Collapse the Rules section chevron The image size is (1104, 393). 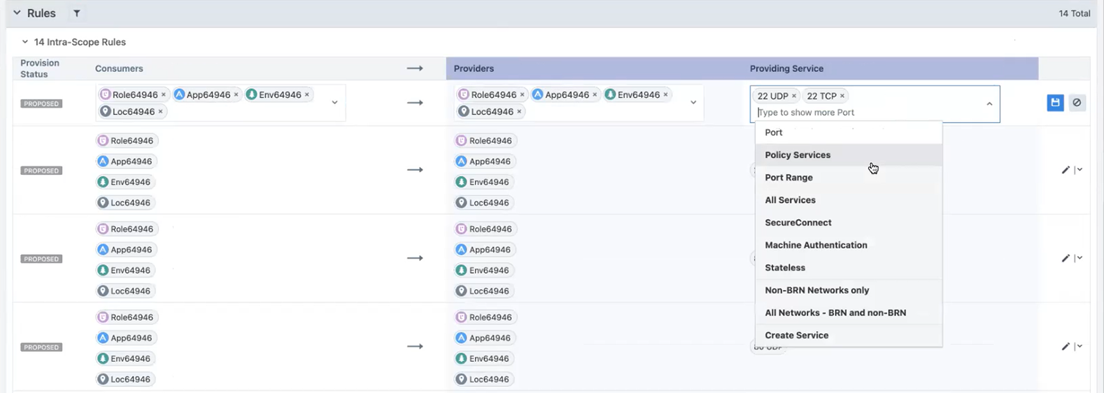tap(17, 13)
